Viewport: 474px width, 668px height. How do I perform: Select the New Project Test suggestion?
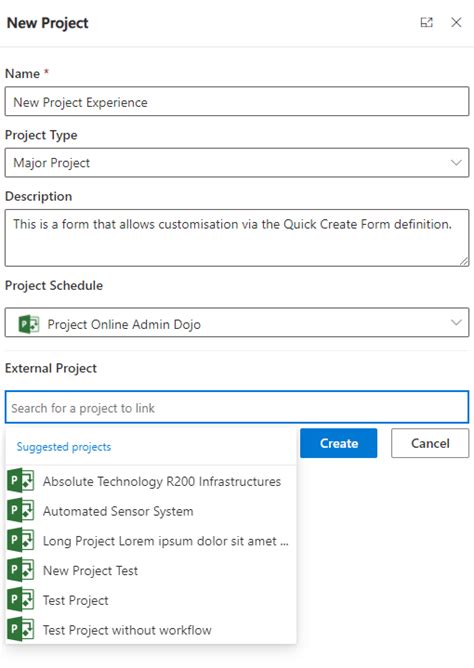point(151,570)
